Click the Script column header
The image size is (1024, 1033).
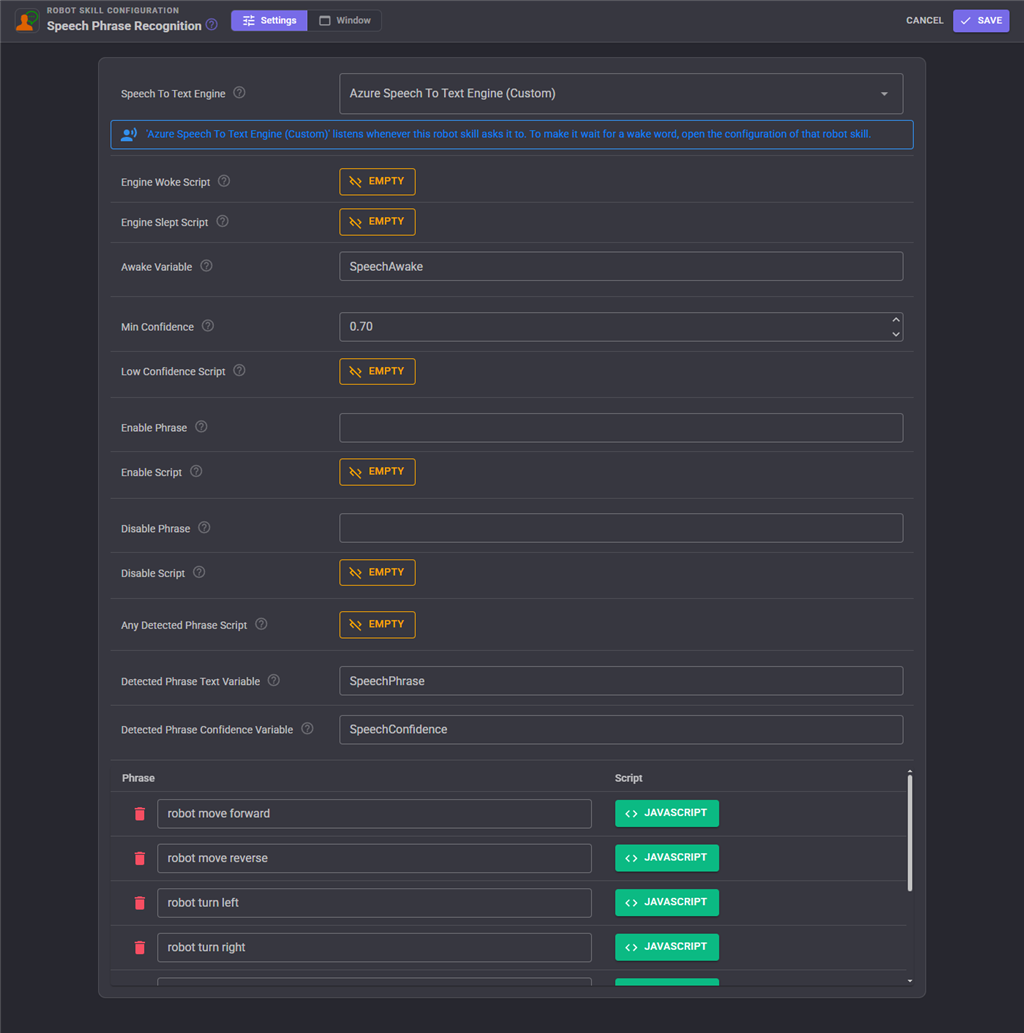tap(629, 778)
